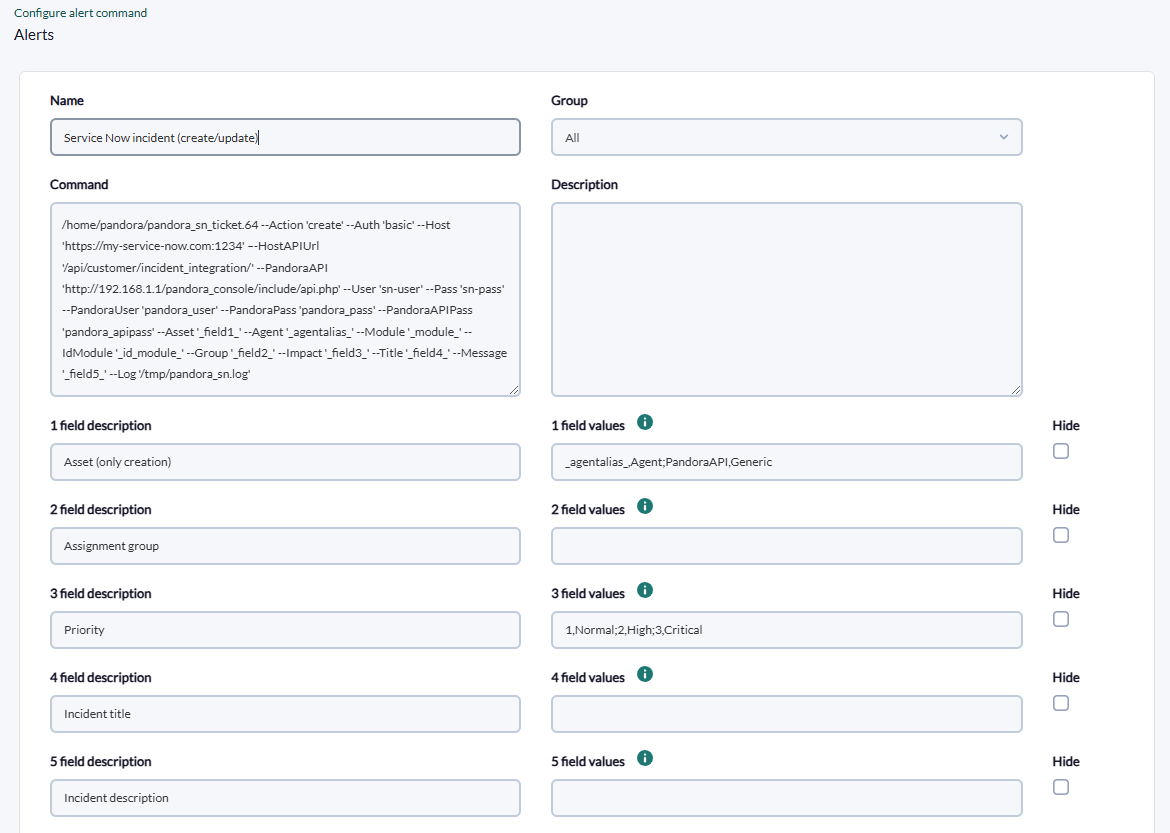Click the '1 field description' label

[101, 425]
